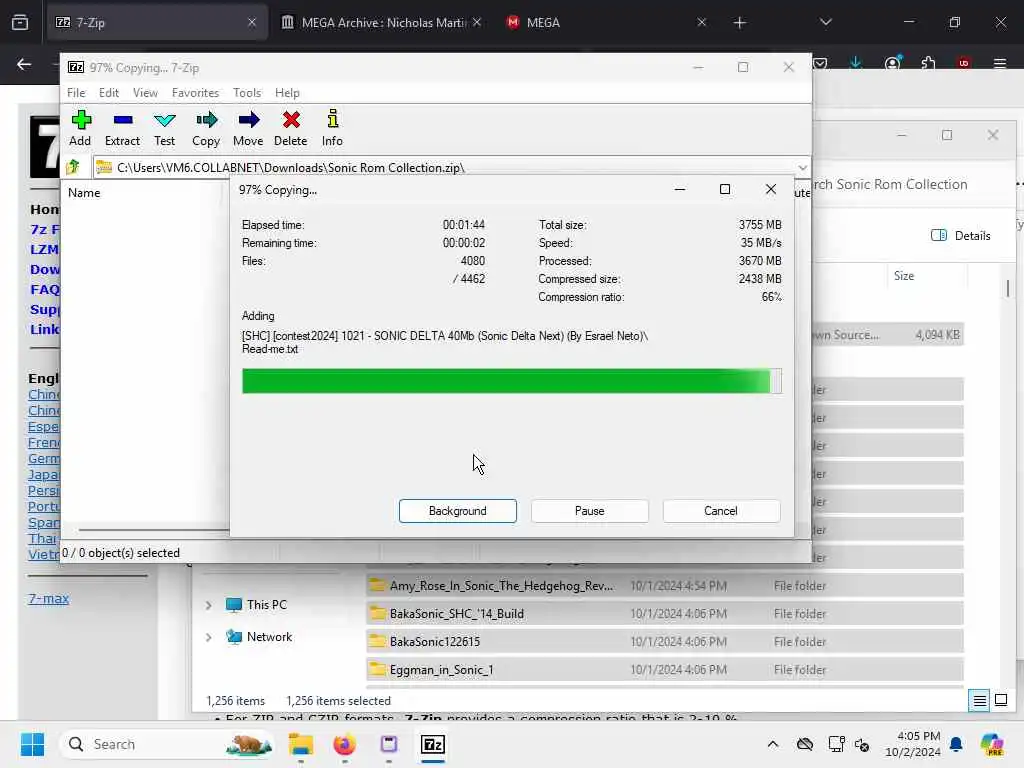Image resolution: width=1024 pixels, height=768 pixels.
Task: Select the BakaSonic_SHC_'14_Build folder
Action: [x=664, y=614]
